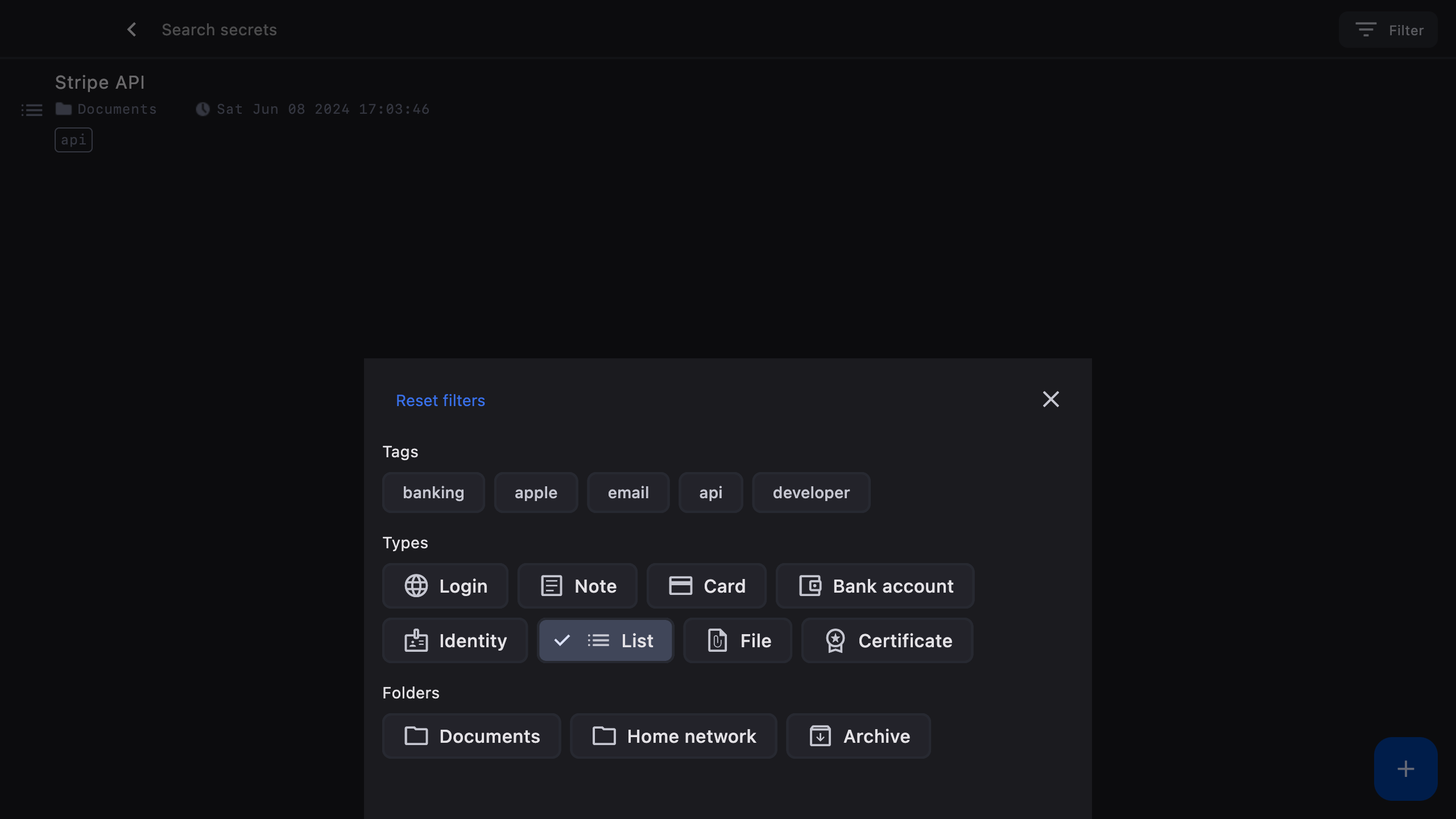Select the banking tag chip
The width and height of the screenshot is (1456, 819).
click(x=433, y=493)
